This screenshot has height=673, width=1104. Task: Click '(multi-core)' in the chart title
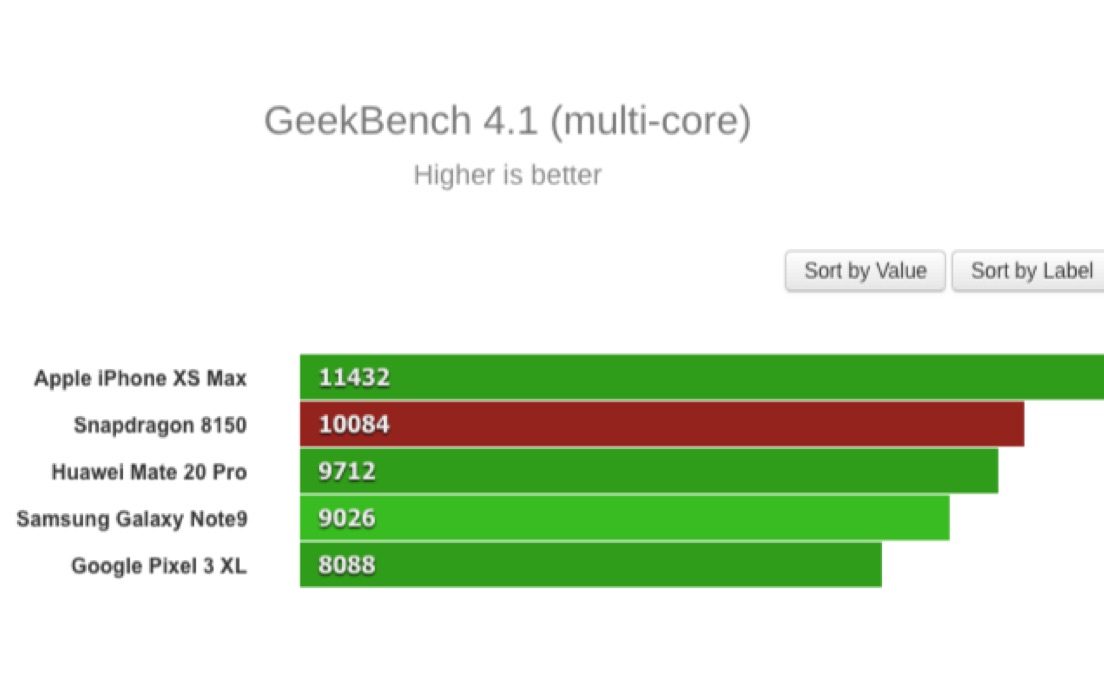tap(650, 121)
